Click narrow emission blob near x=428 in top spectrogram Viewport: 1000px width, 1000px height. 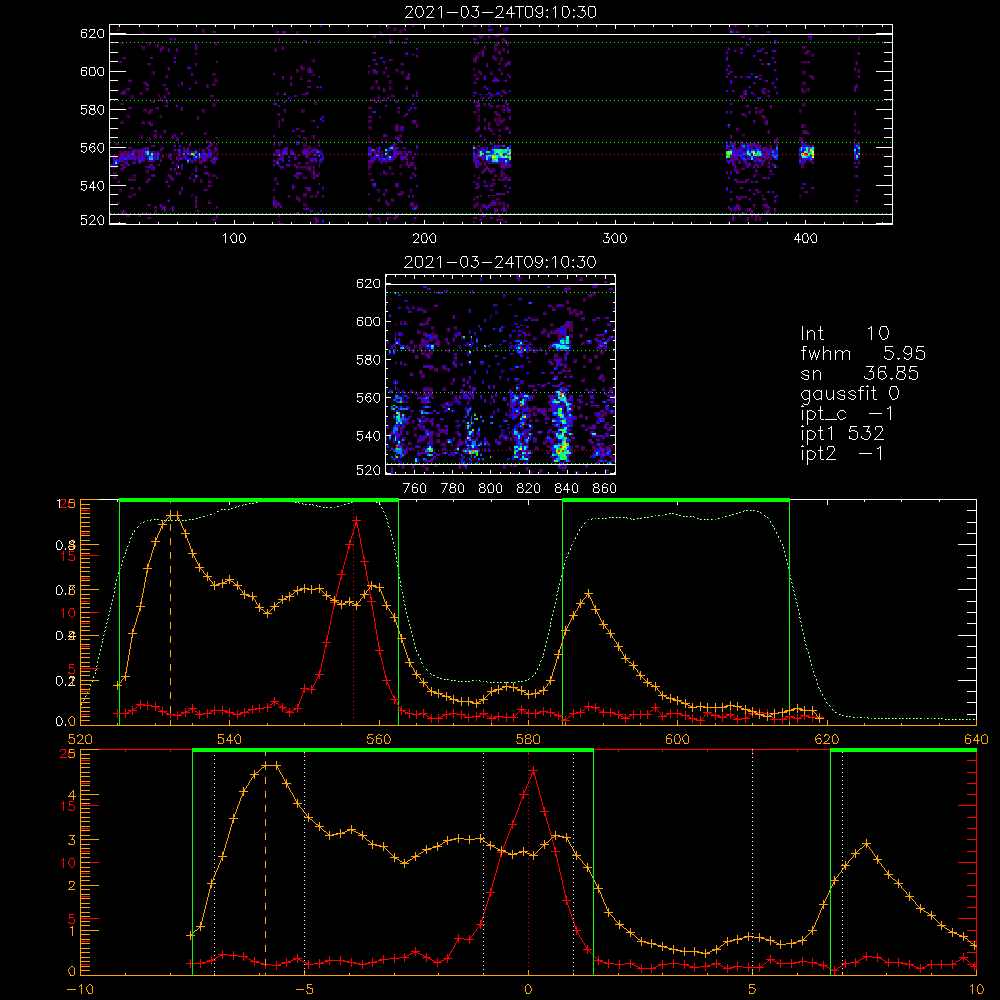857,152
